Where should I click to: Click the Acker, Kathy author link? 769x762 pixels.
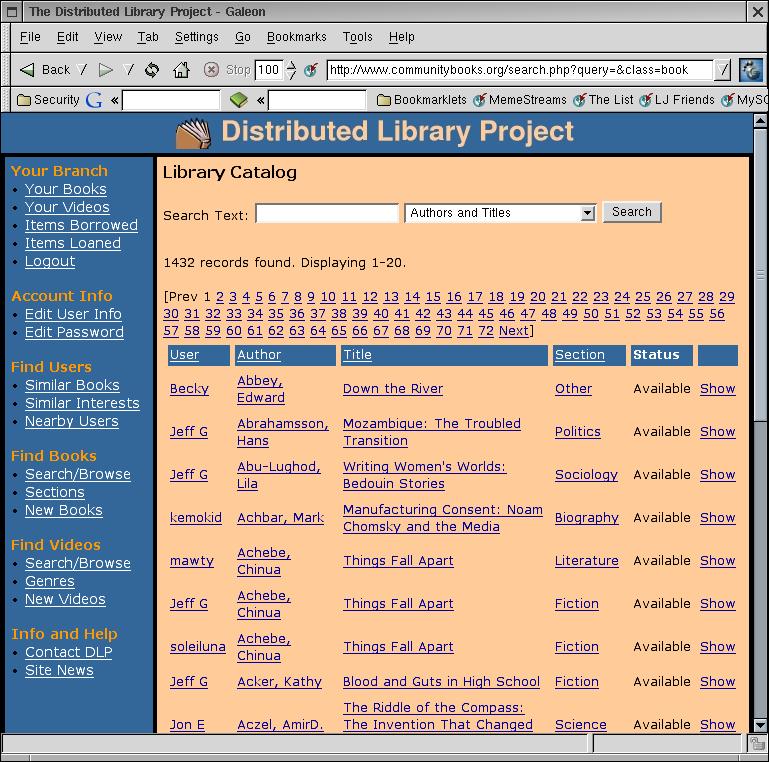coord(280,682)
